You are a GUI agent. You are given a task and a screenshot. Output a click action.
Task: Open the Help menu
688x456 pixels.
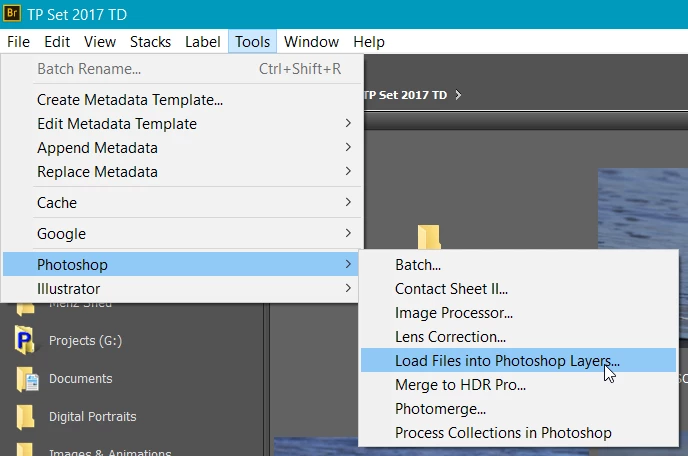(x=369, y=42)
